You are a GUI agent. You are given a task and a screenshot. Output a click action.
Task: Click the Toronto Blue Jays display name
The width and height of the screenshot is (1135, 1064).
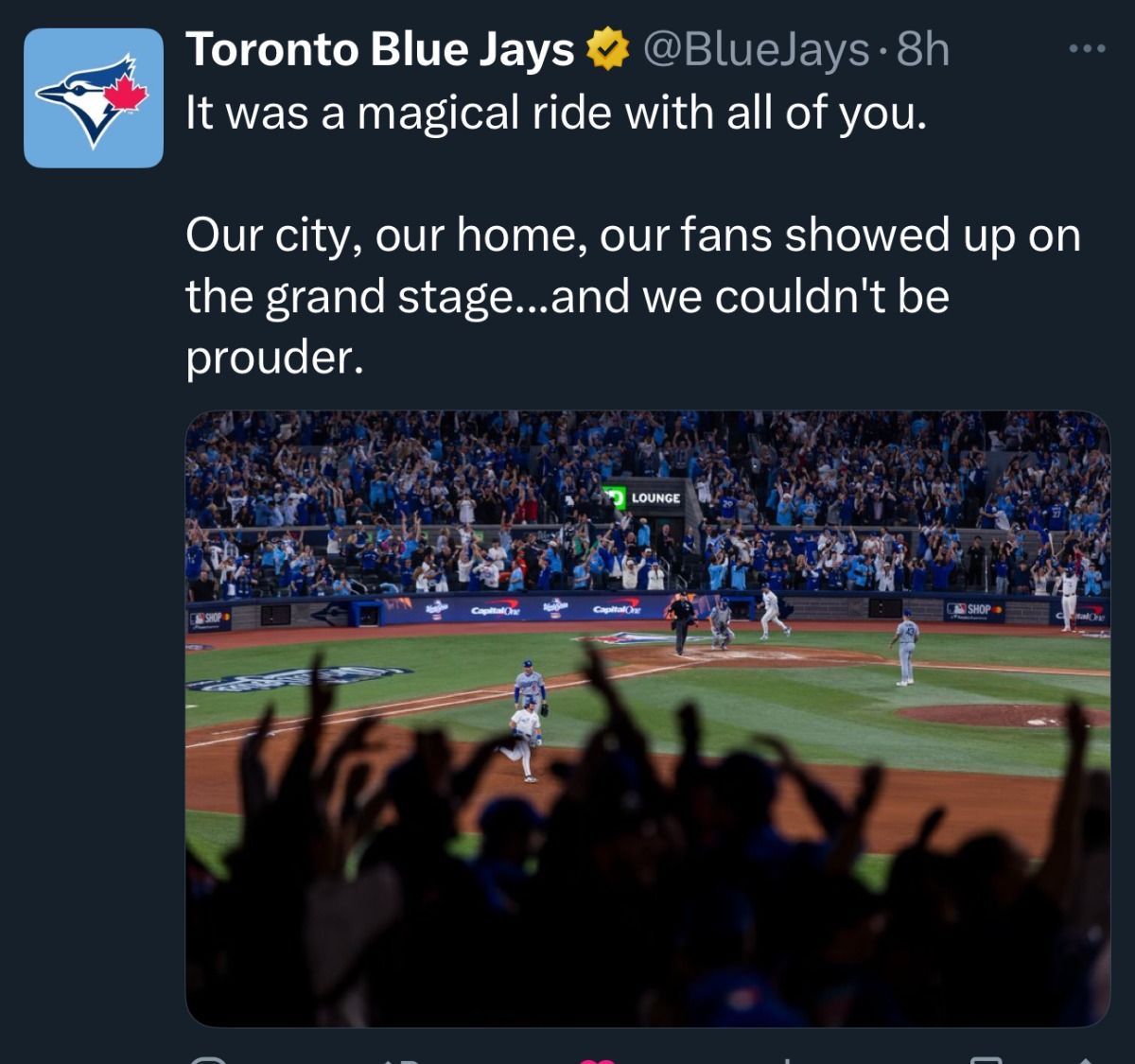[x=379, y=50]
